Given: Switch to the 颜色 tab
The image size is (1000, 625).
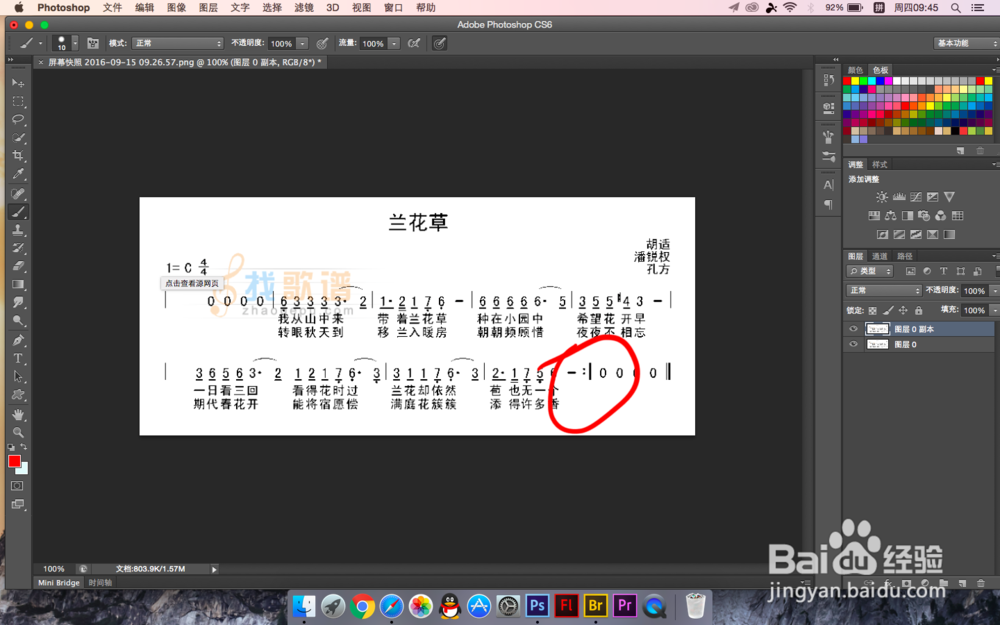Looking at the screenshot, I should tap(855, 70).
